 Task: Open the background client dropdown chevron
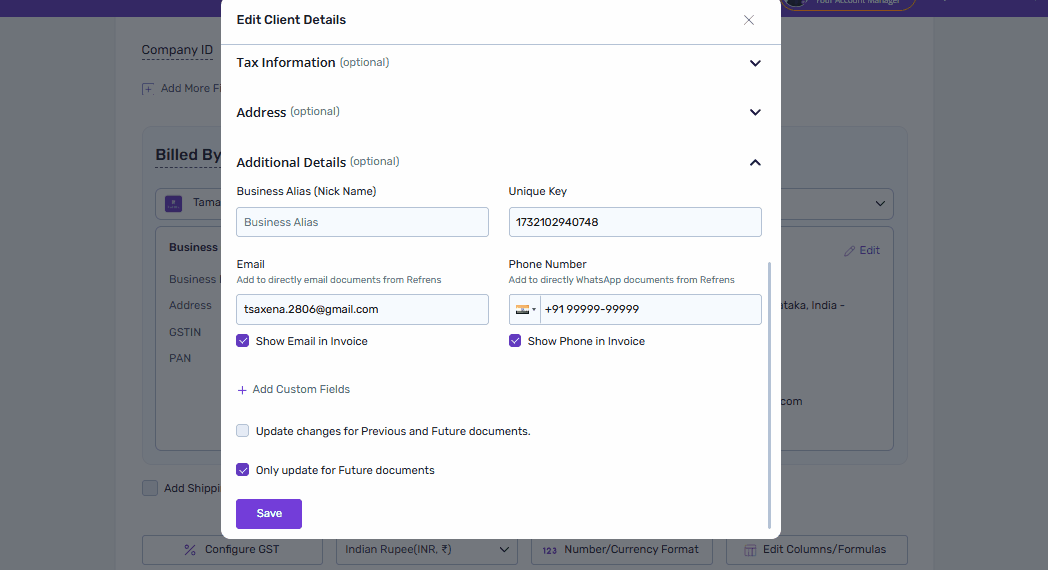coord(880,204)
